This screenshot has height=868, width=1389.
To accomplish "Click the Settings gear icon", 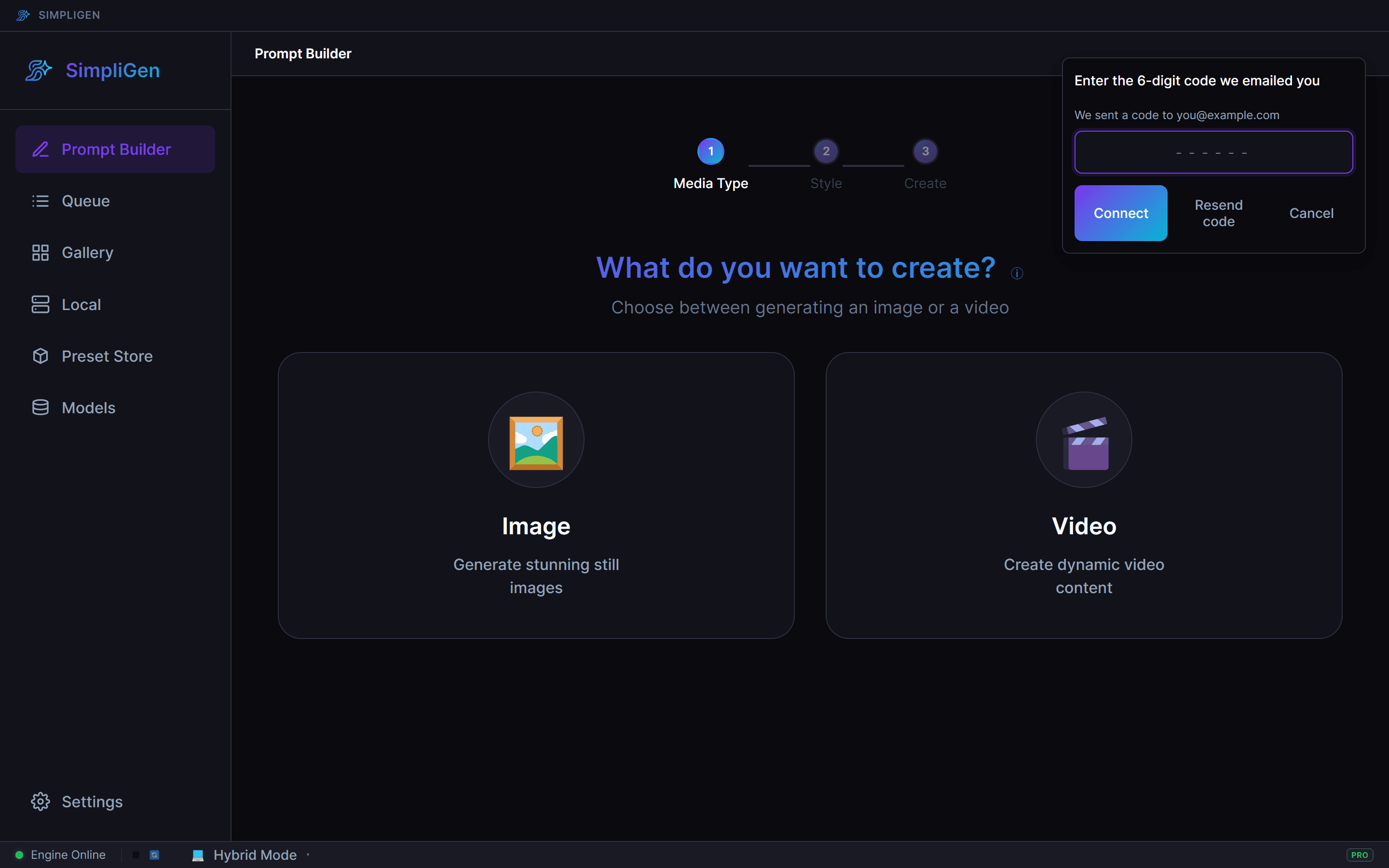I will tap(40, 801).
